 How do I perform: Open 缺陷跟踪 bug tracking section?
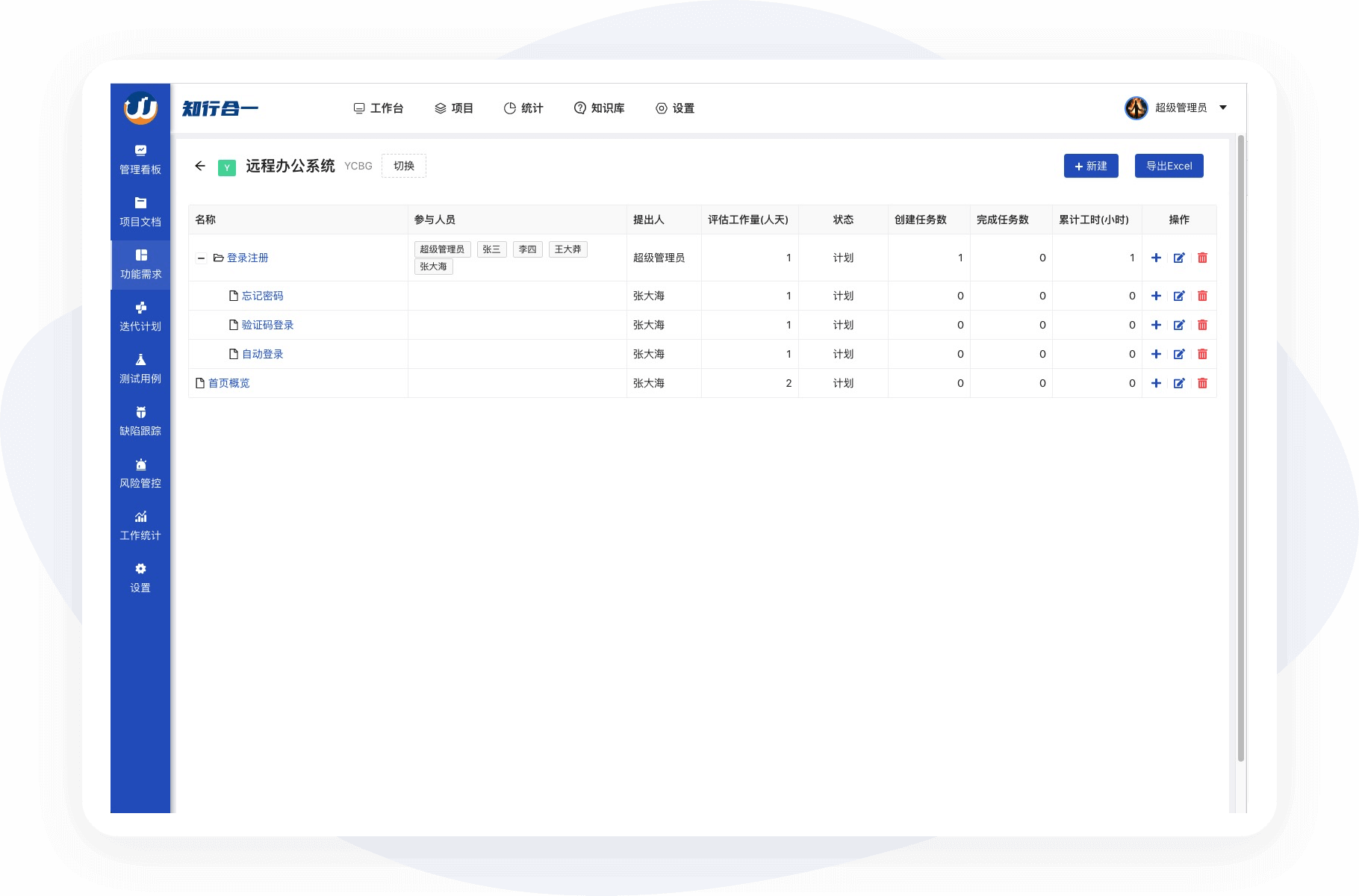(x=140, y=421)
